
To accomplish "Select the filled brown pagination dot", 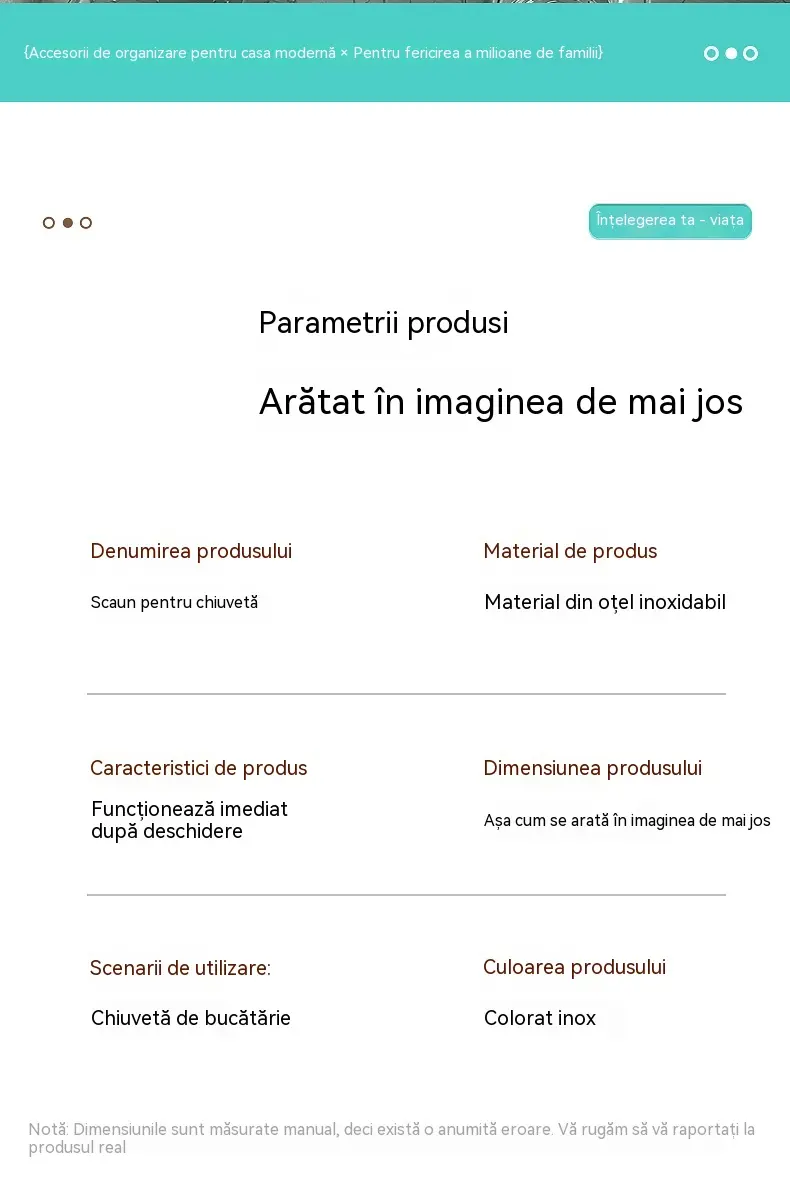I will (68, 223).
